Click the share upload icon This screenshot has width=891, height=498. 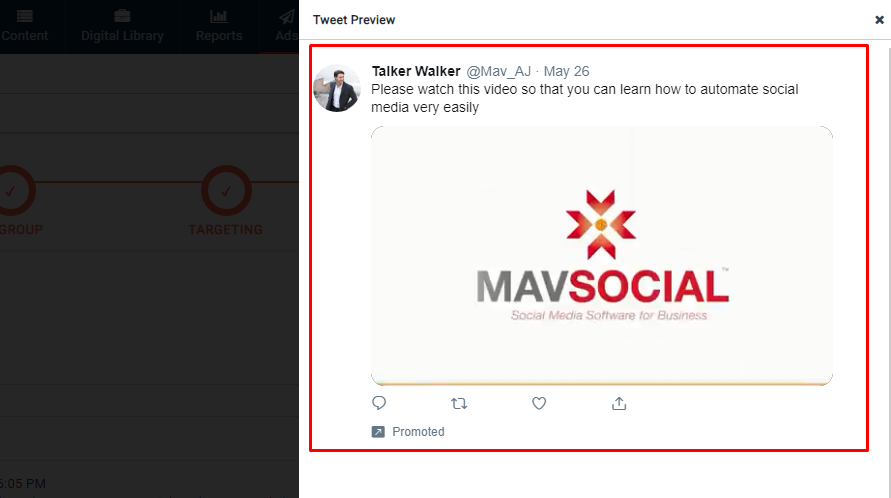619,403
